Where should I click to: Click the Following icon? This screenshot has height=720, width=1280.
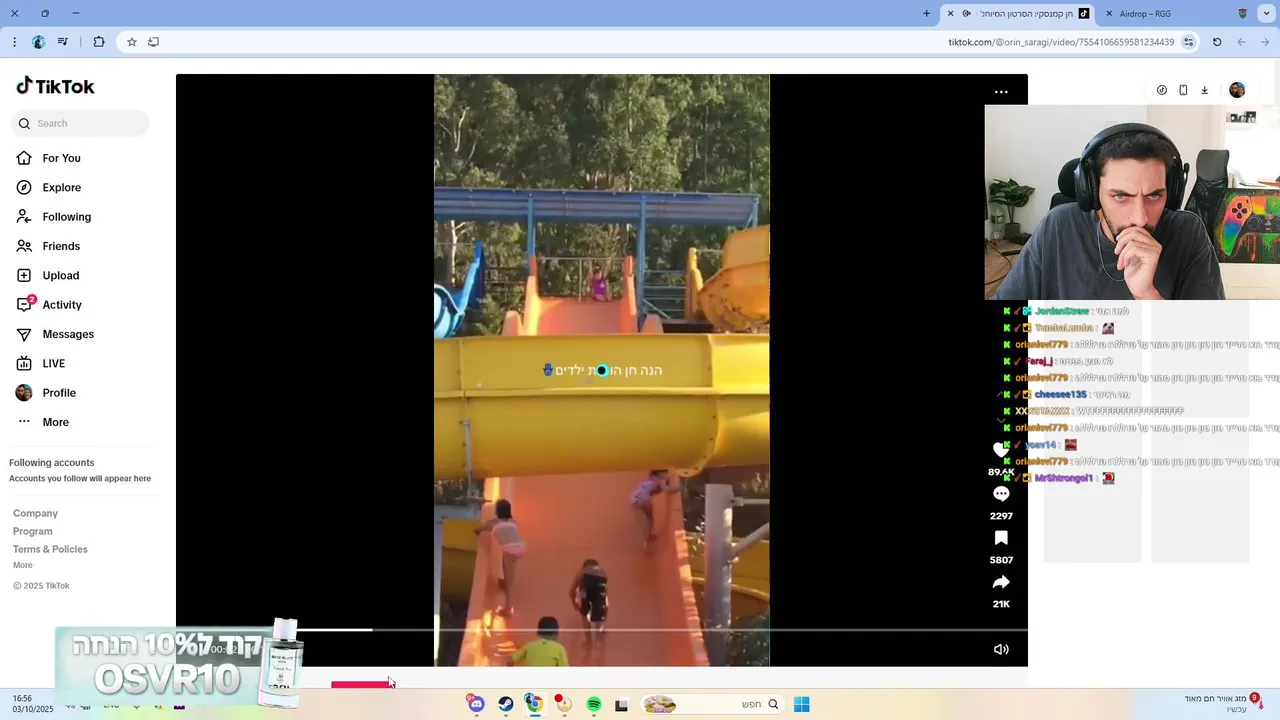click(24, 217)
